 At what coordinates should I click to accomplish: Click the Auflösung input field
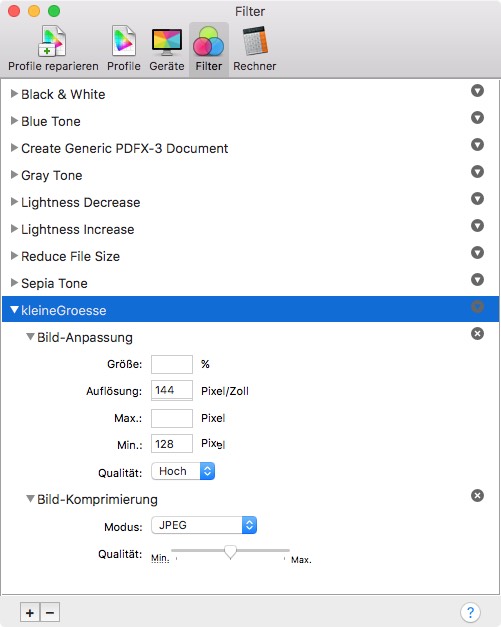[x=172, y=390]
